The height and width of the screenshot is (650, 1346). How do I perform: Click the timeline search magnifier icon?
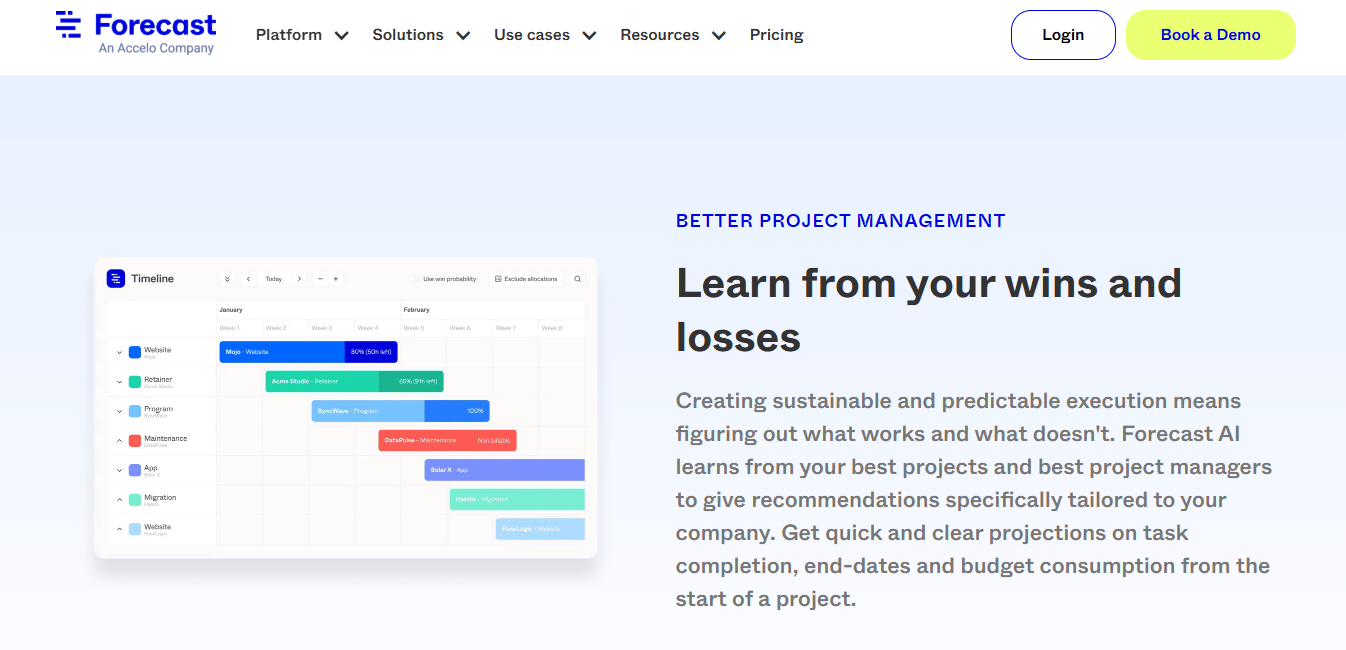pyautogui.click(x=577, y=279)
